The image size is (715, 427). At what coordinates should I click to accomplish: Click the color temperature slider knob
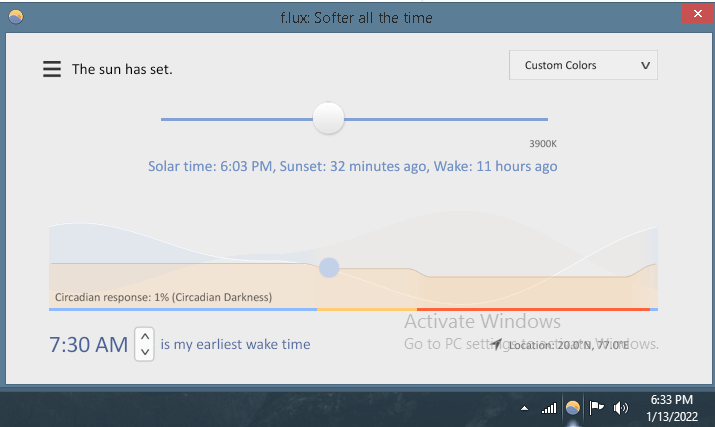pos(328,118)
